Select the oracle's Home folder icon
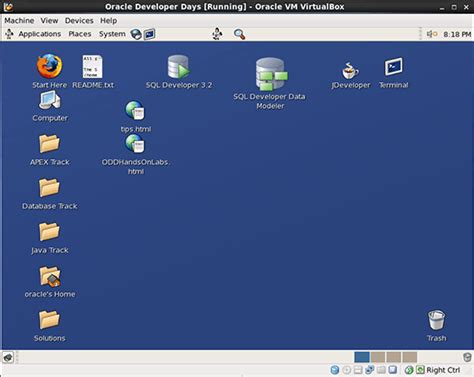The image size is (474, 377). click(50, 276)
